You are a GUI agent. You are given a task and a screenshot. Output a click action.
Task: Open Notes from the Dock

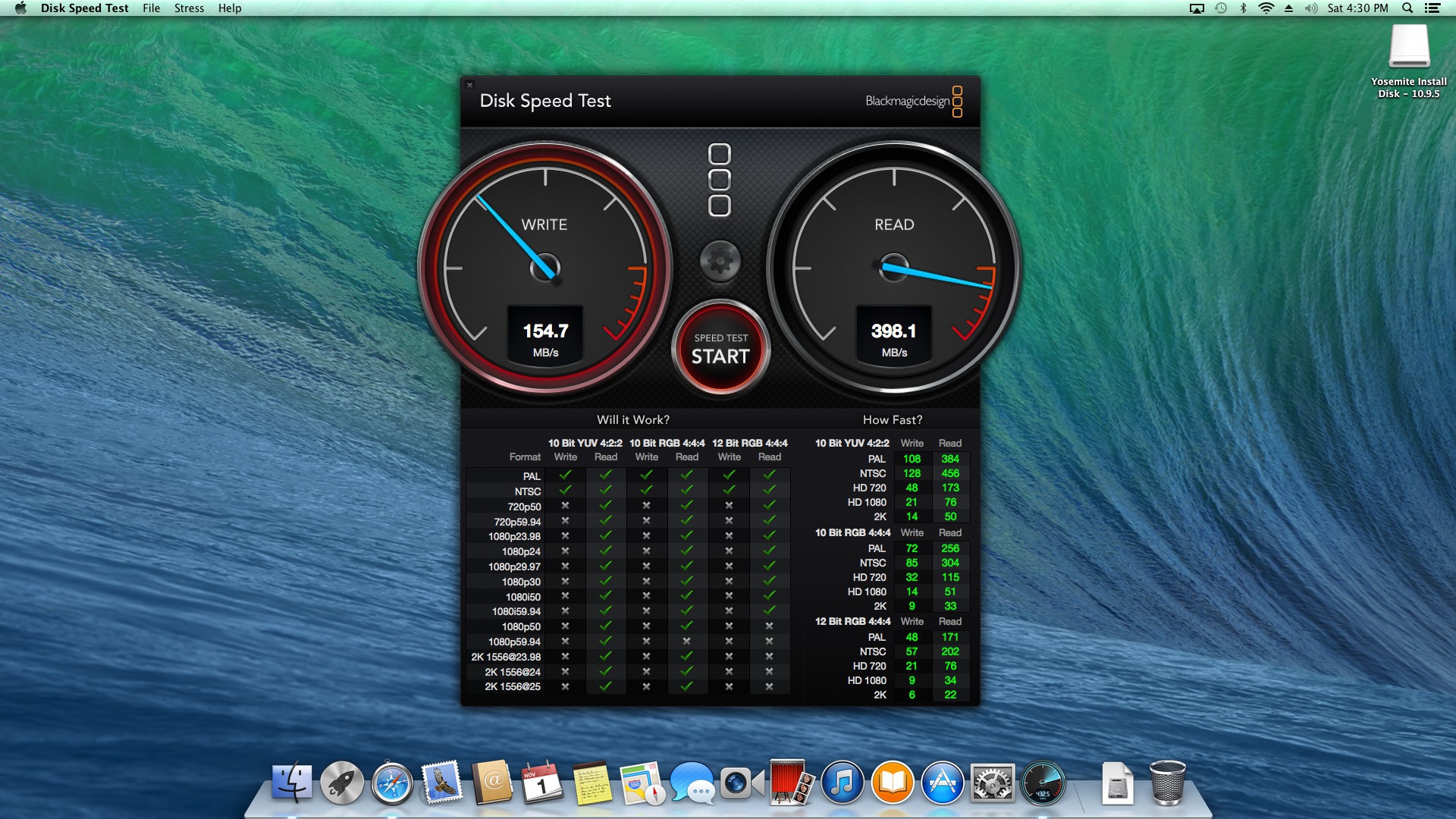tap(591, 783)
